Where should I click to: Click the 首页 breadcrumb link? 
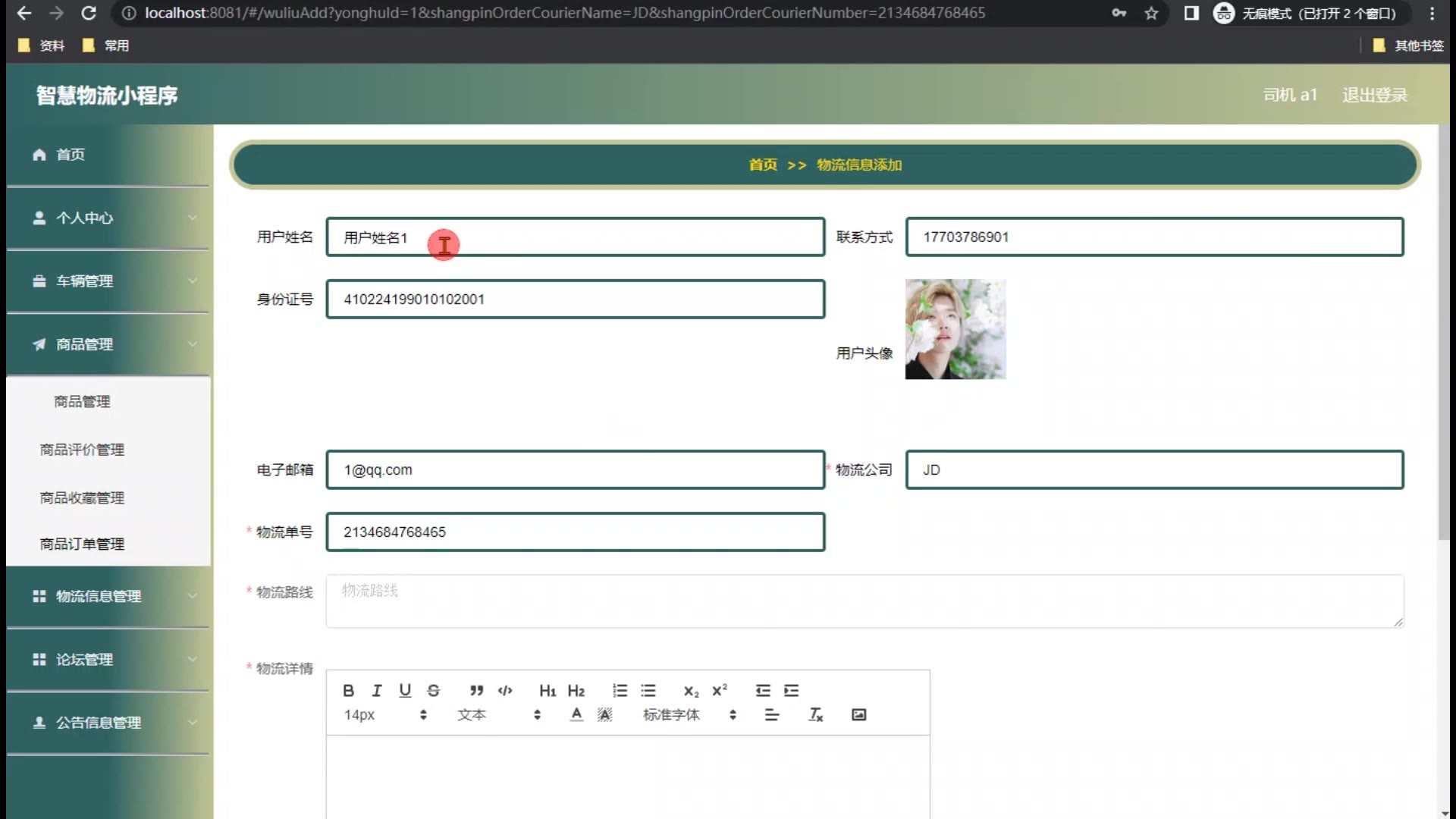(762, 165)
